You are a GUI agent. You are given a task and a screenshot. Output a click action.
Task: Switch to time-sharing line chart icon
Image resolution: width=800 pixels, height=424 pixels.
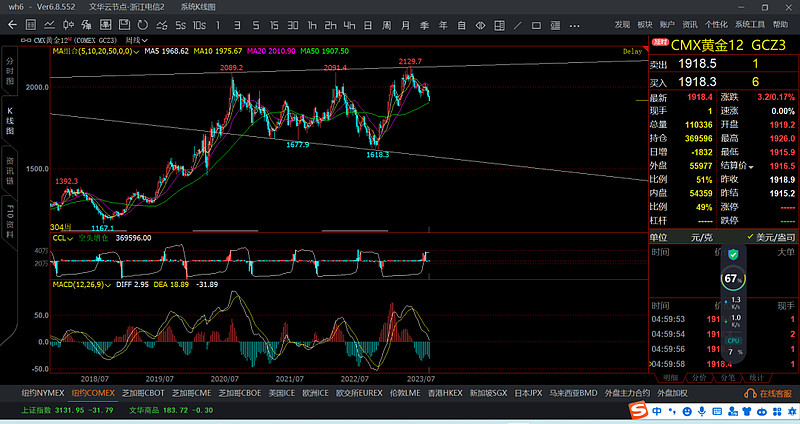tap(49, 24)
